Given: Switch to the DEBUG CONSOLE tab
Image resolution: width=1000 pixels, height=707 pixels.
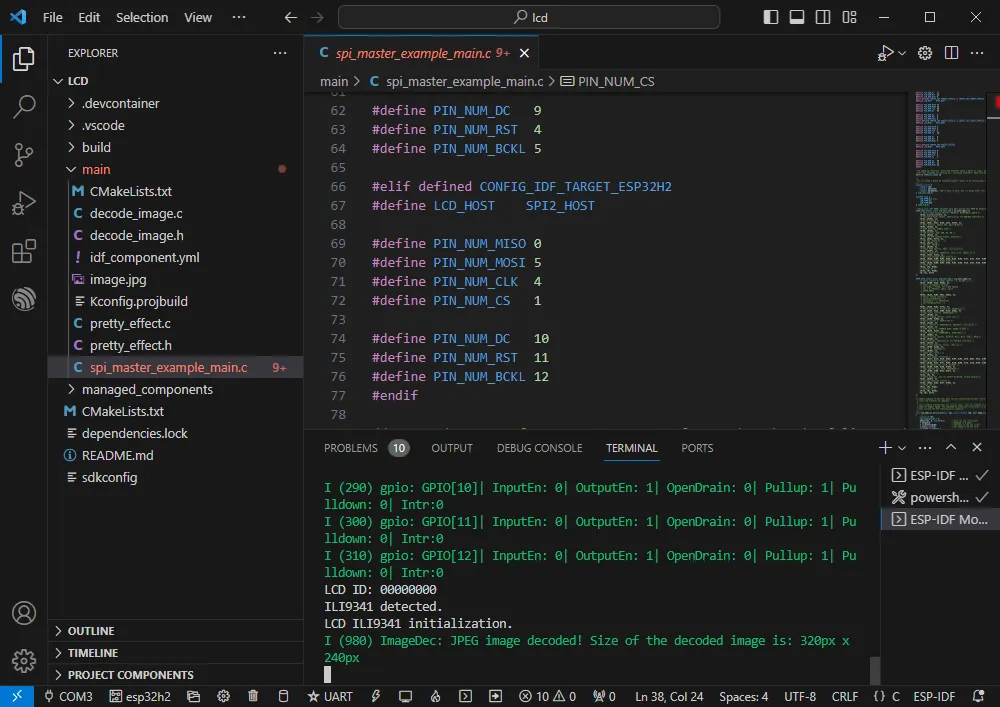Looking at the screenshot, I should click(539, 448).
